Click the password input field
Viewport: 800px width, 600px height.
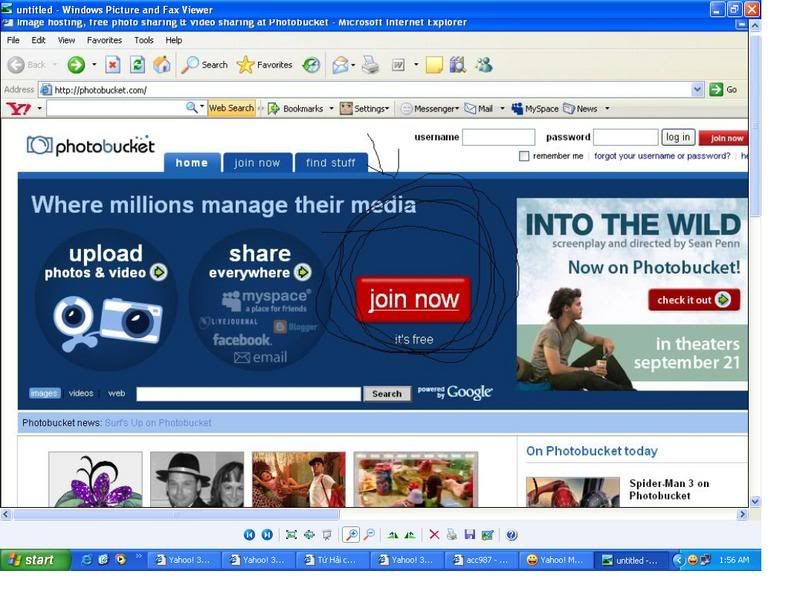click(x=626, y=137)
